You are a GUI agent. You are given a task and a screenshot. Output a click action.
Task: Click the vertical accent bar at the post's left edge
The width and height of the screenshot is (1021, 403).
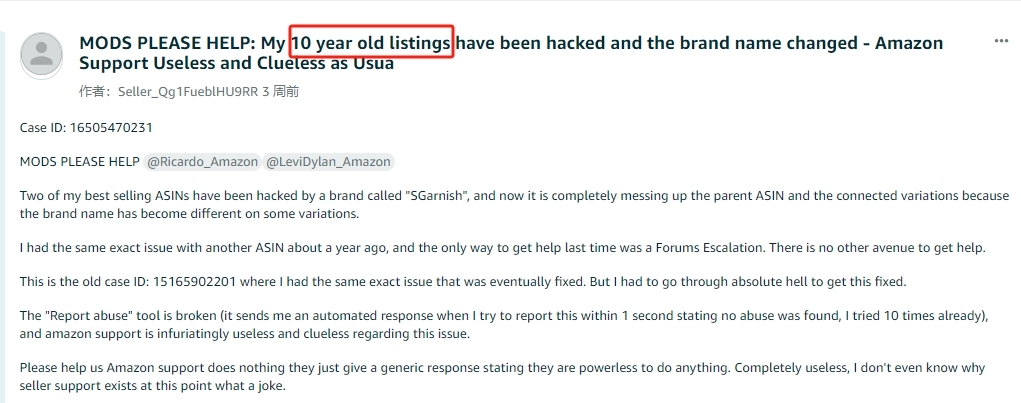click(2, 216)
